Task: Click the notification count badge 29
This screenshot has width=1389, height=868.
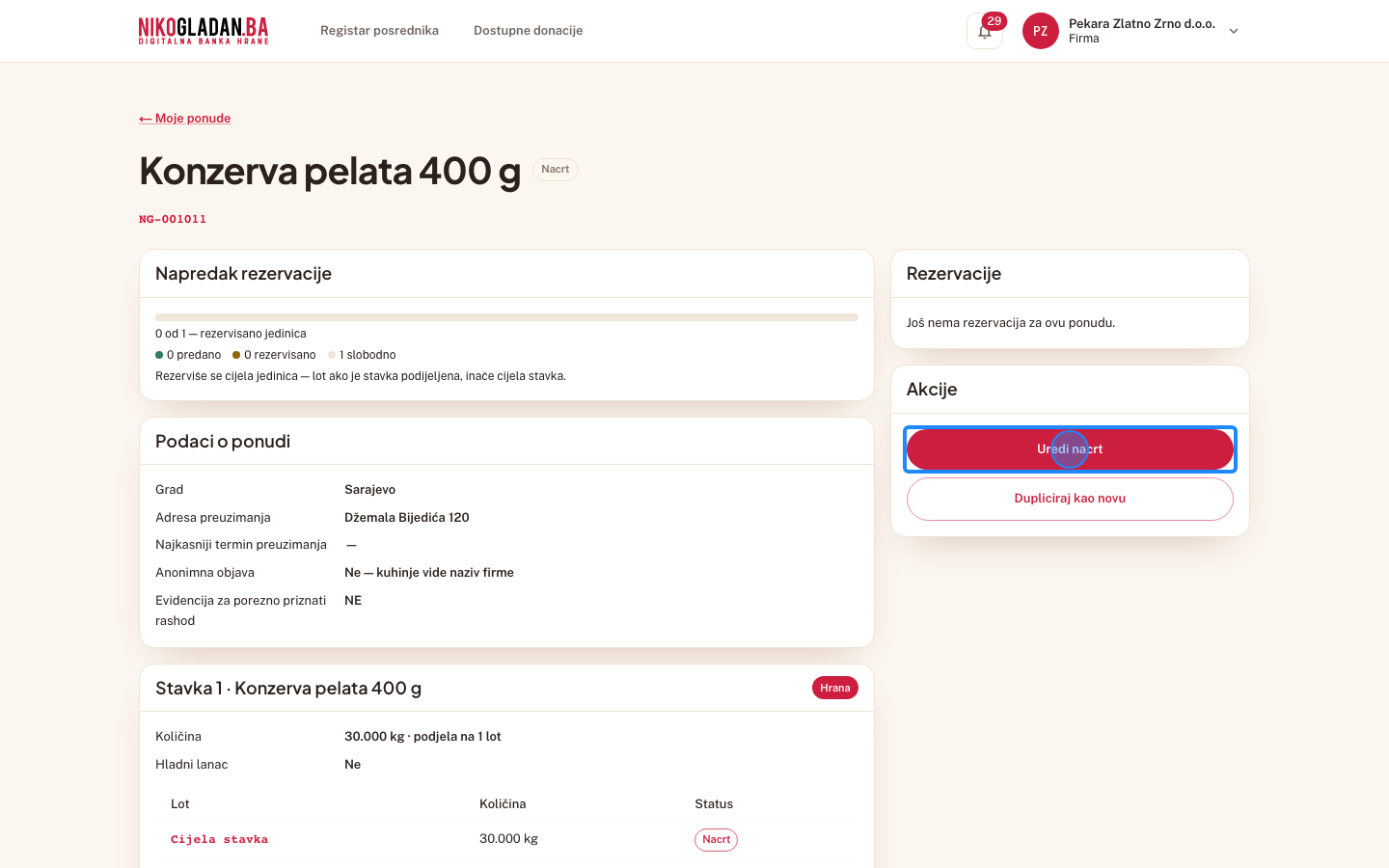Action: point(994,21)
